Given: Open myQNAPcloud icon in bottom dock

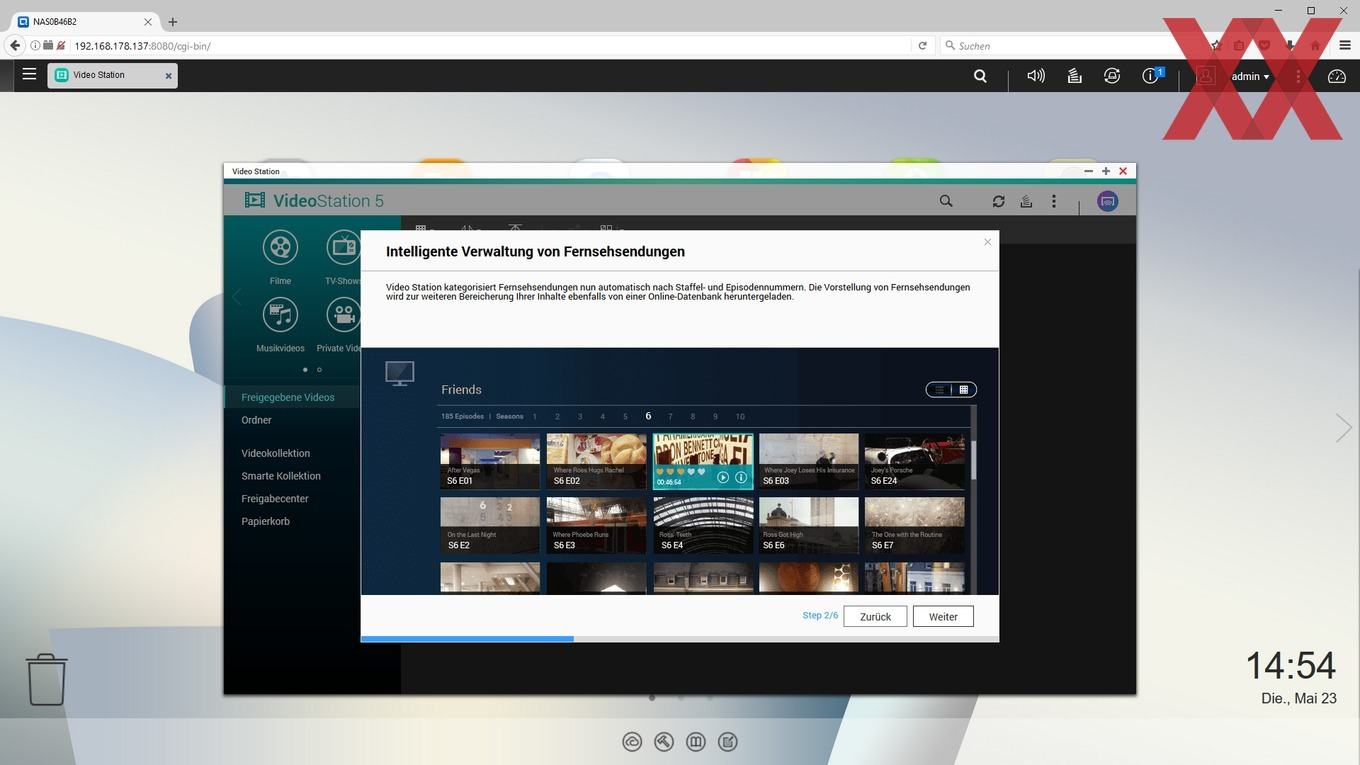Looking at the screenshot, I should [x=632, y=742].
